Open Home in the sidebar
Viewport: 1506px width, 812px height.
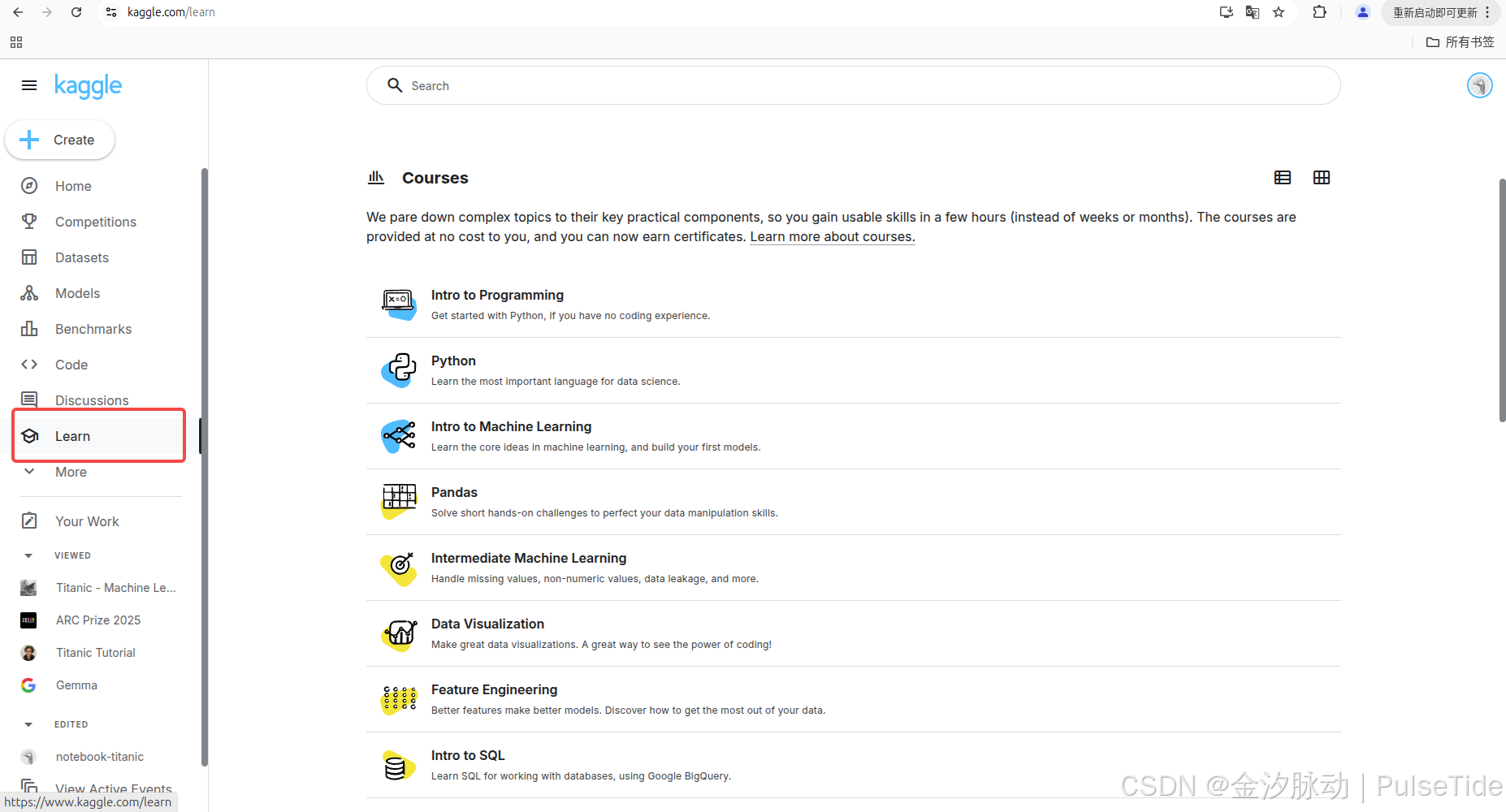tap(73, 186)
